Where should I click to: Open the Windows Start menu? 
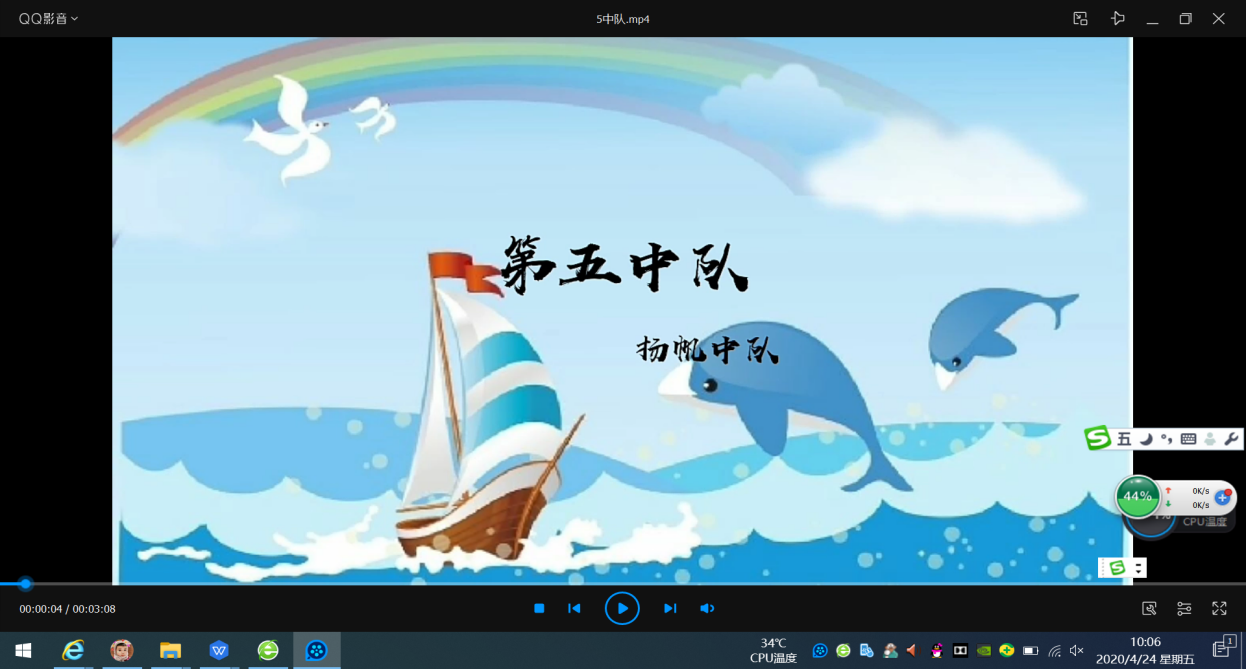[23, 651]
